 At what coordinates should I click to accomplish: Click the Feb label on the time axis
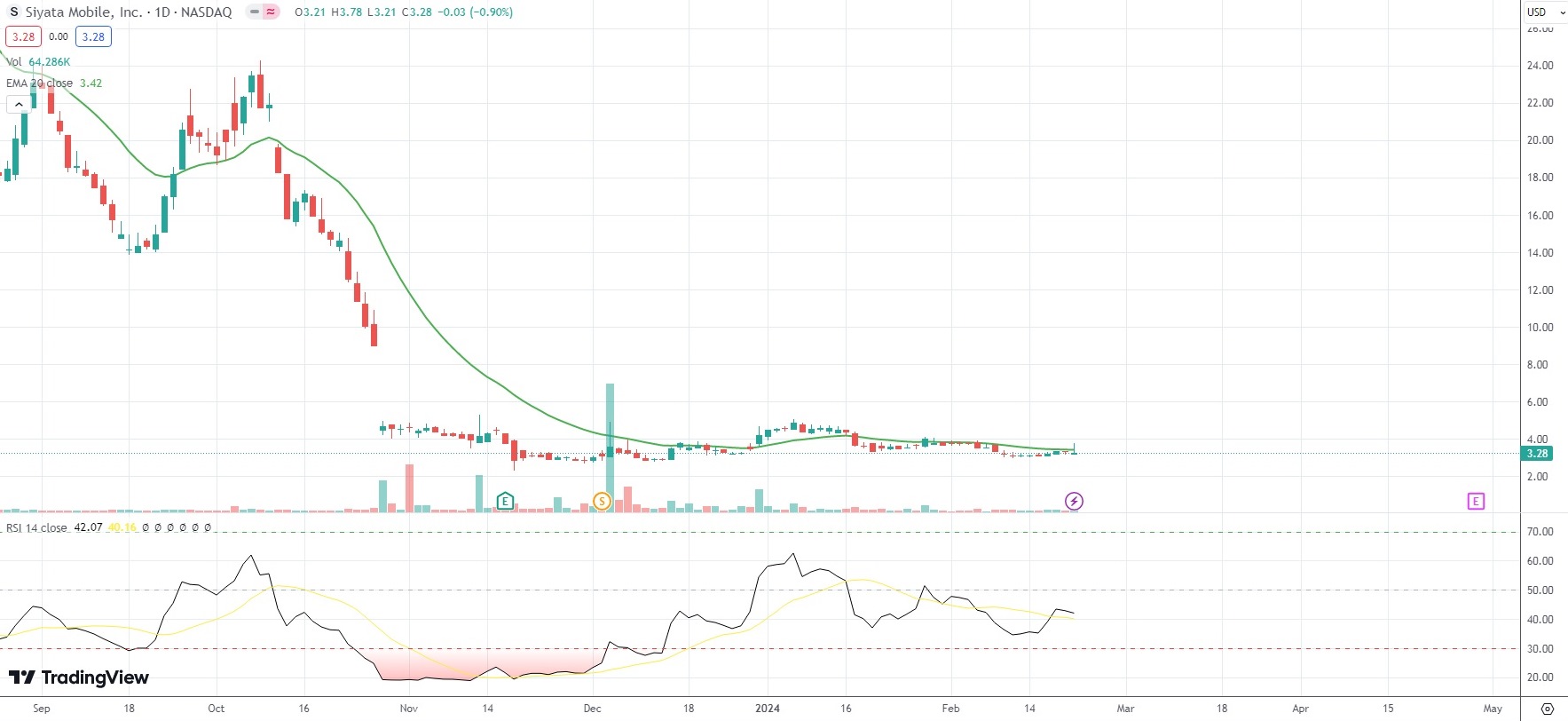pos(950,709)
